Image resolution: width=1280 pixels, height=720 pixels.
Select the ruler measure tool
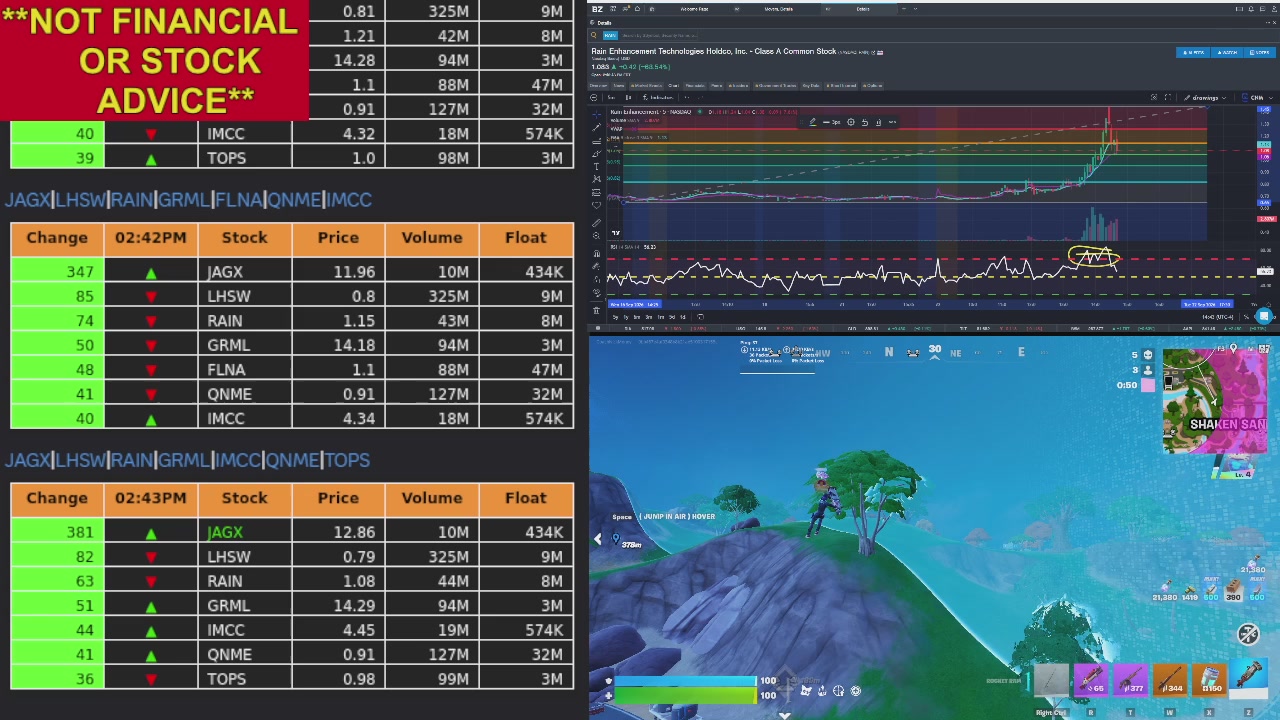[596, 223]
